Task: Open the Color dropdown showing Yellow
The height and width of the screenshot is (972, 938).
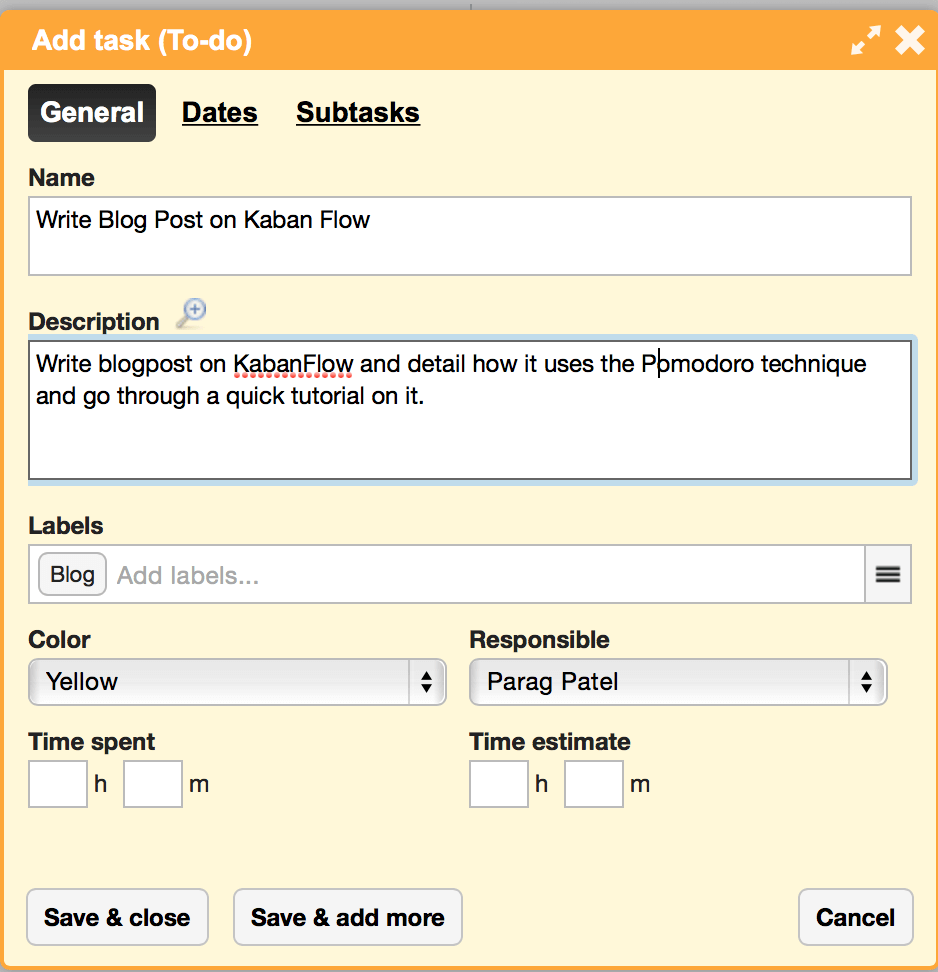Action: tap(237, 682)
